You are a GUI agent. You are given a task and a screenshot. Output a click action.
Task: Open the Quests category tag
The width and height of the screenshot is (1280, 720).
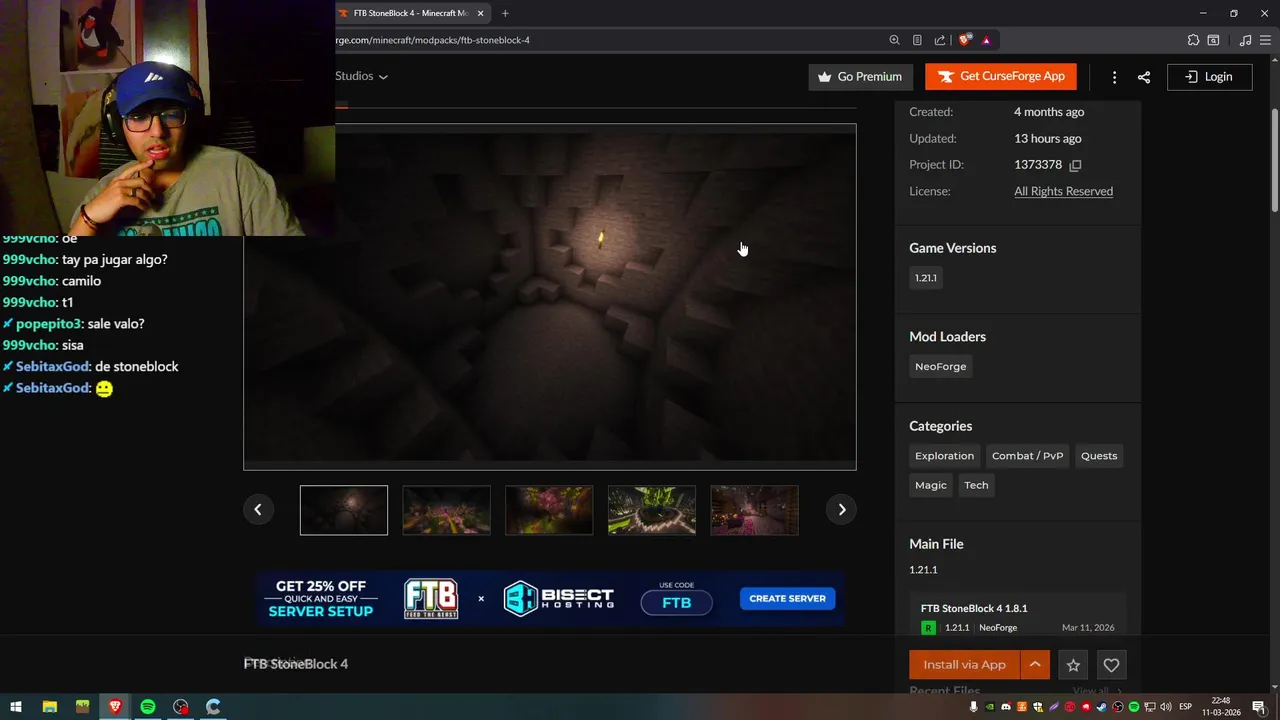[x=1099, y=456]
